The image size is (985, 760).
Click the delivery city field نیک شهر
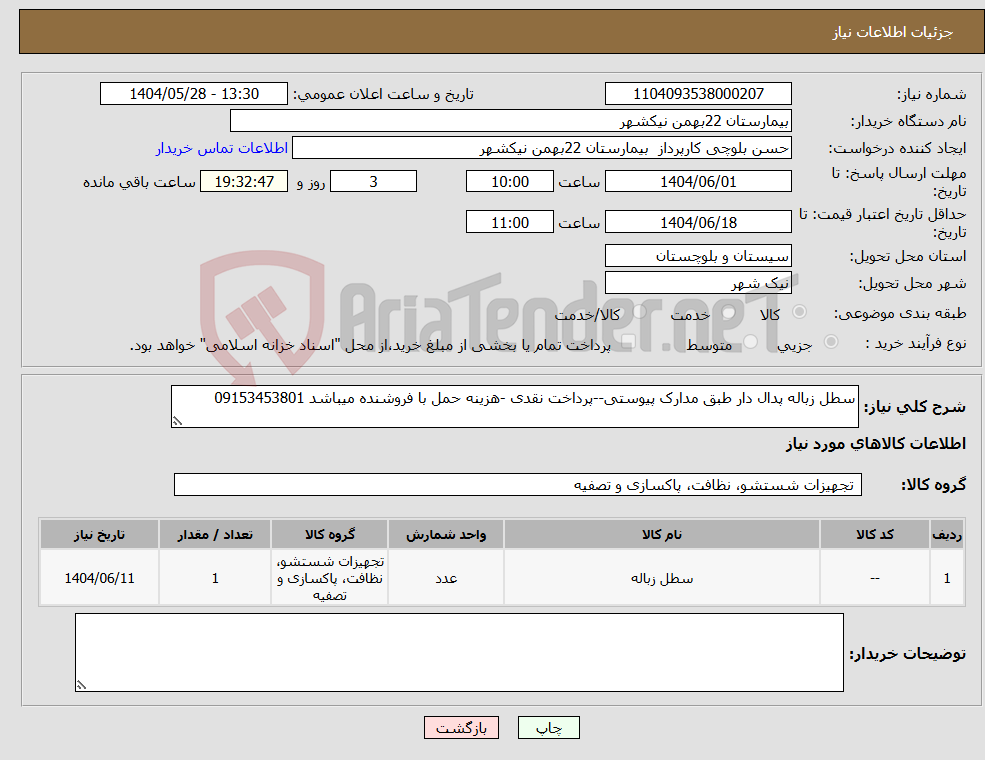tap(698, 283)
